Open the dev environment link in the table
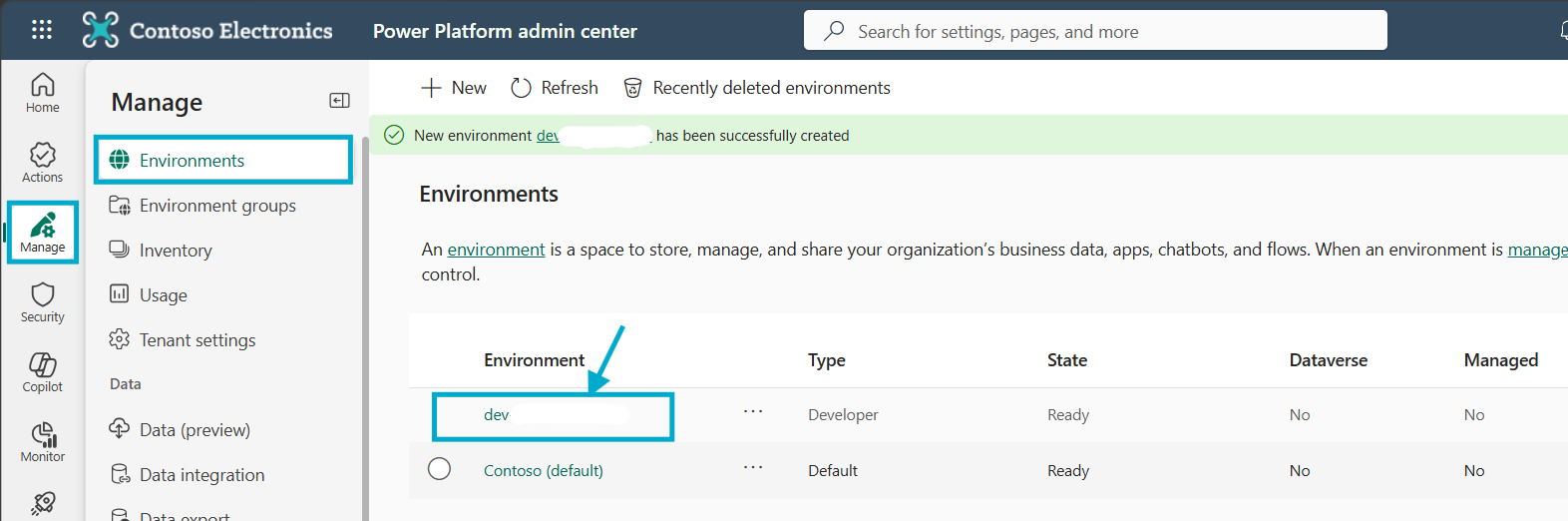The width and height of the screenshot is (1568, 521). tap(497, 415)
